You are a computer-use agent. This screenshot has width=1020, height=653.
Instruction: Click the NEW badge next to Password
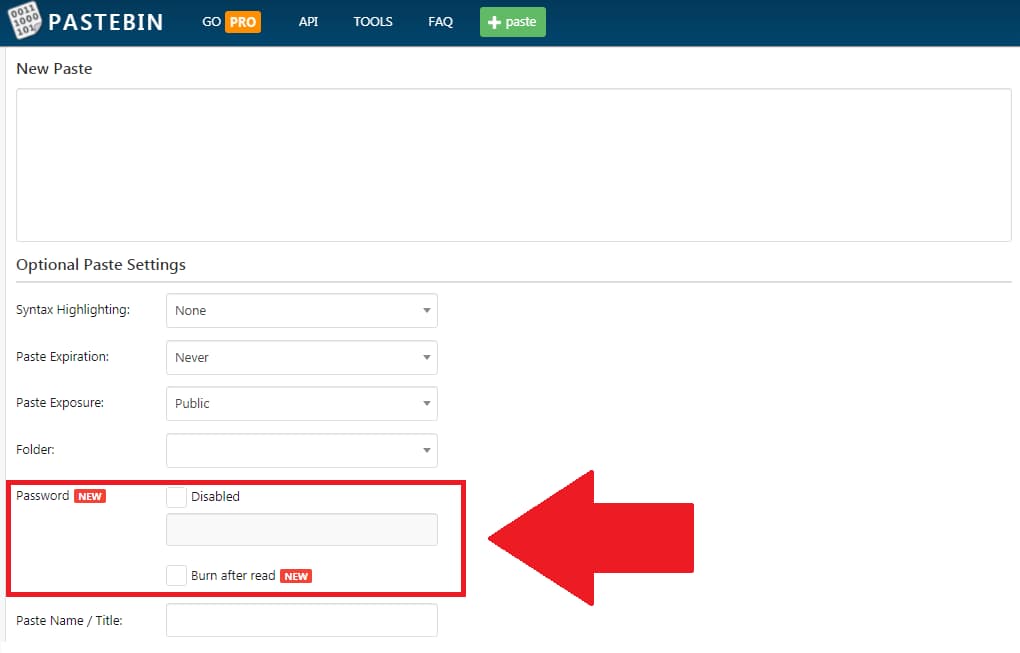point(91,495)
